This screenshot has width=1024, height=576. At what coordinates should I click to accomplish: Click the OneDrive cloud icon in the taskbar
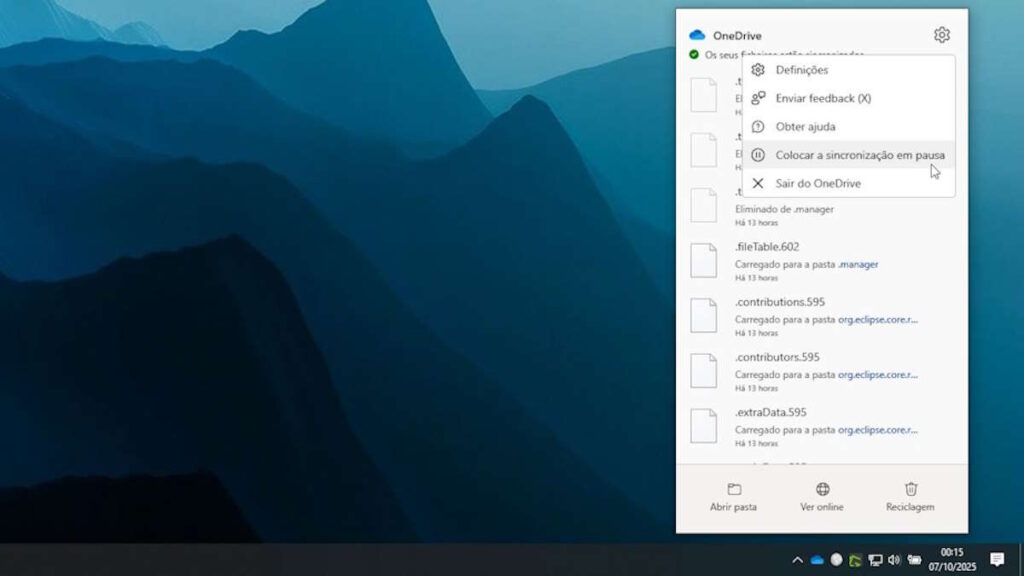click(x=818, y=560)
